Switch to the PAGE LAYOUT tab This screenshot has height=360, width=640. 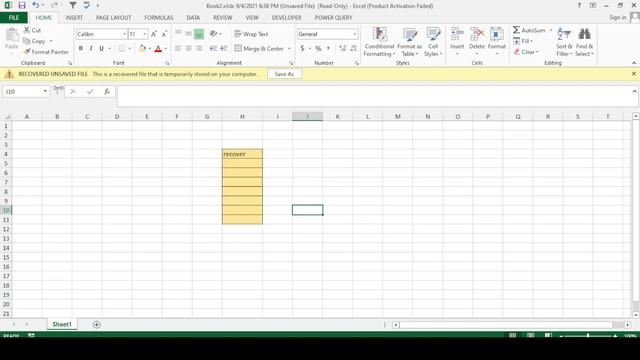[x=113, y=18]
